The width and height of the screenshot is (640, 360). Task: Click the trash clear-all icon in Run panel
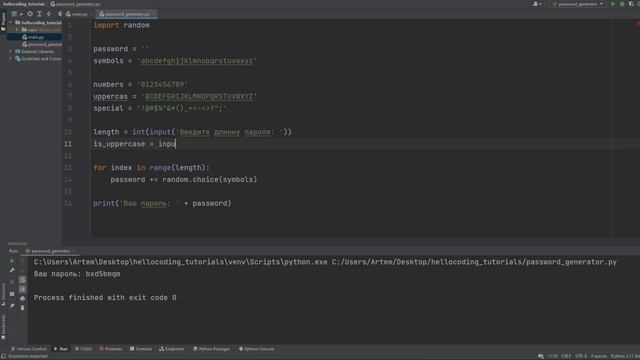[22, 308]
